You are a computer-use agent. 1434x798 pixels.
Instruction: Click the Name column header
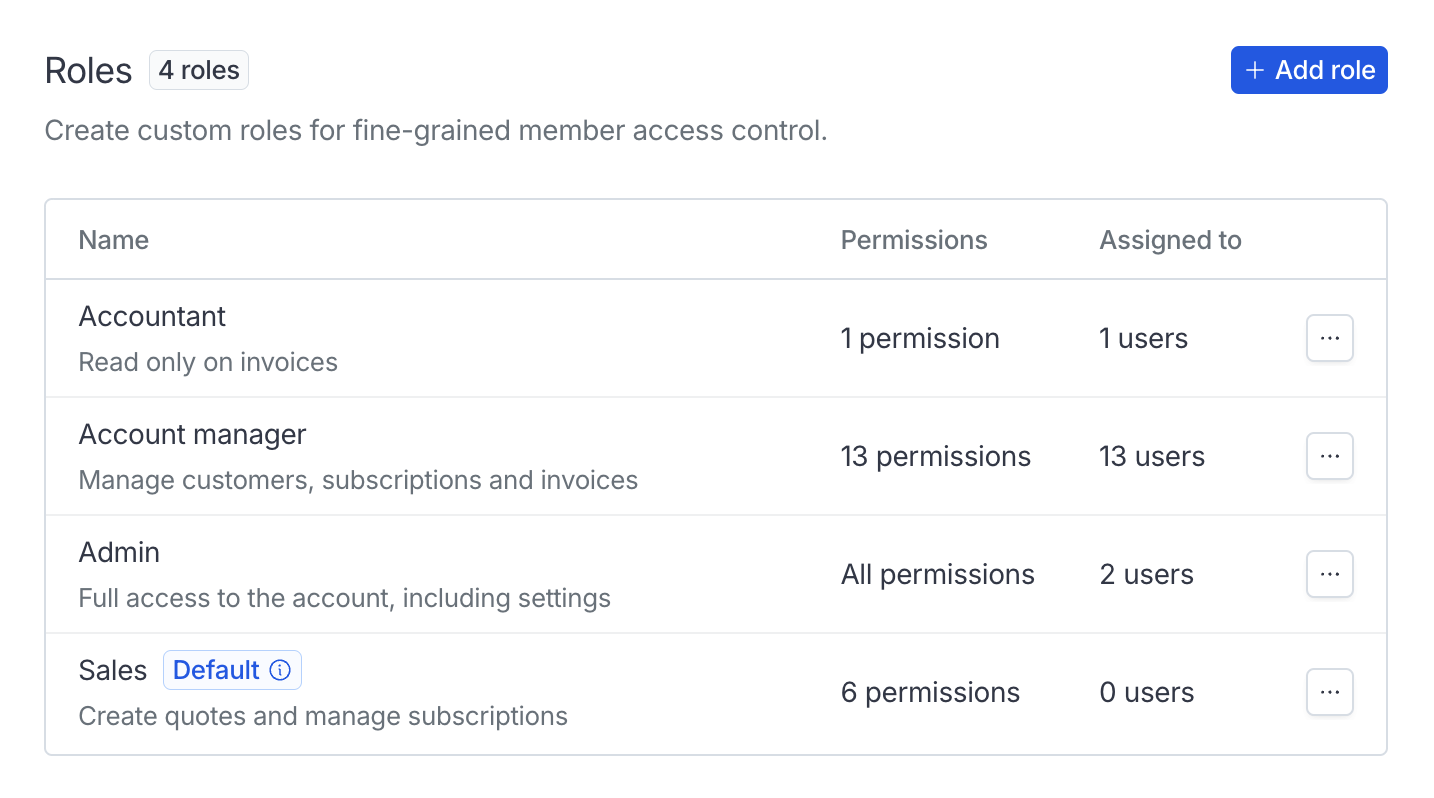click(x=114, y=240)
